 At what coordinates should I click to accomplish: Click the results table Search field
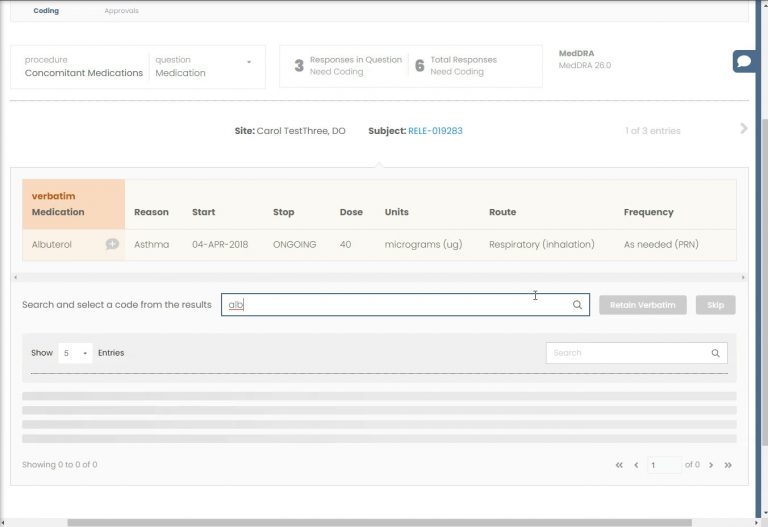628,353
